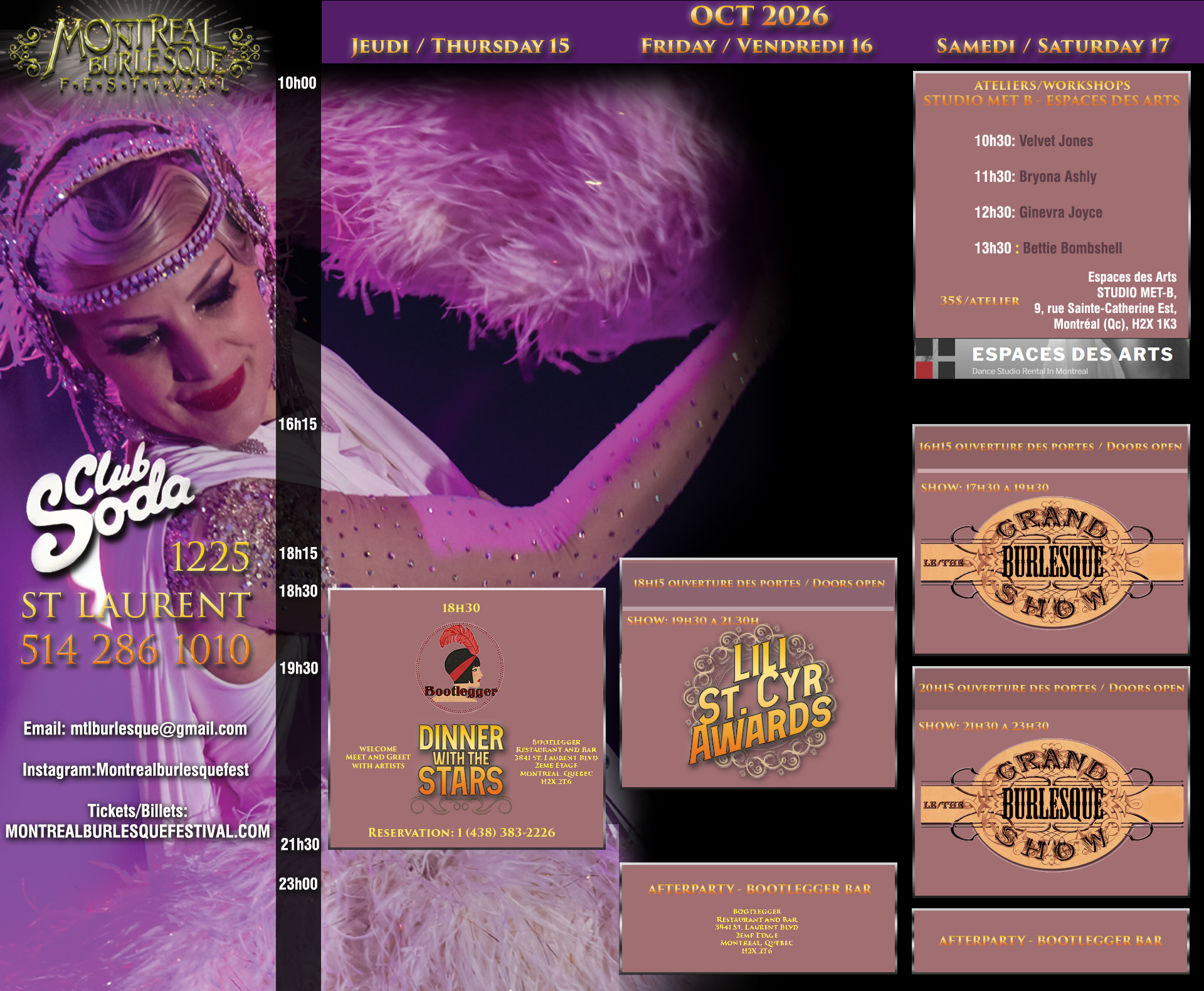Select the Samedi / Saturday 17 column header
Image resolution: width=1204 pixels, height=991 pixels.
click(x=1053, y=46)
